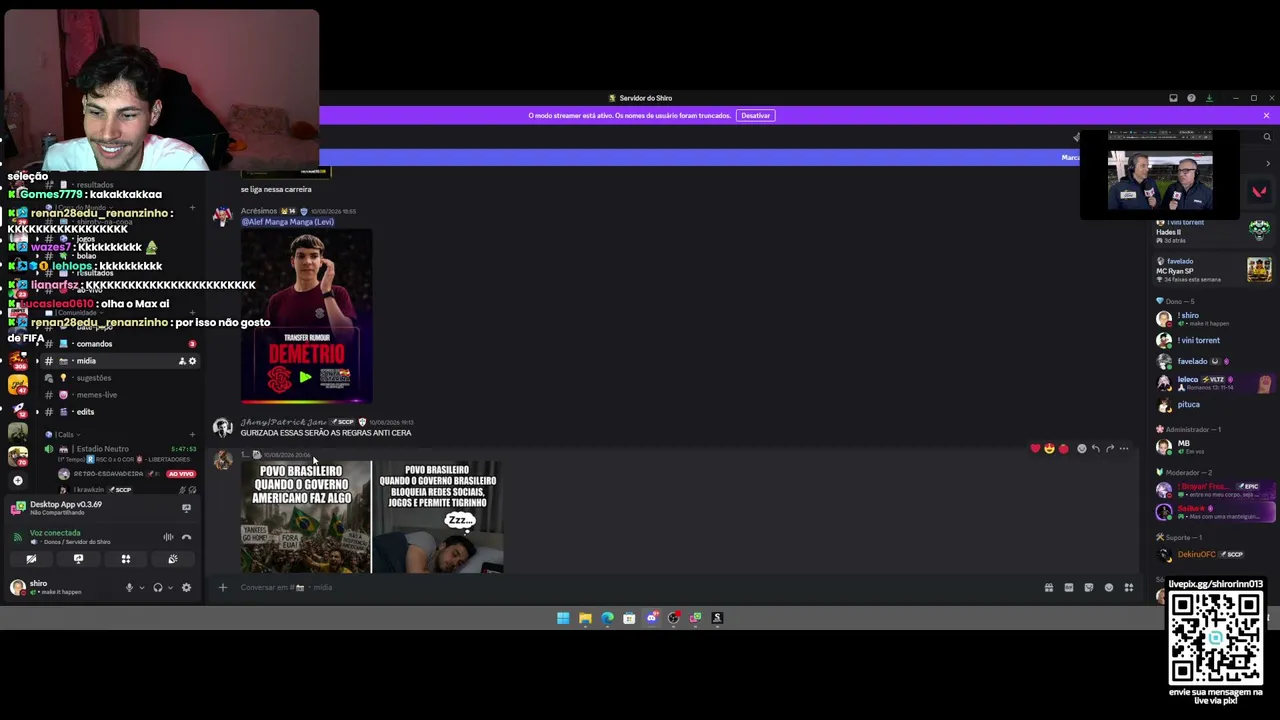This screenshot has width=1280, height=720.
Task: Click the search magnifier icon
Action: point(1267,137)
